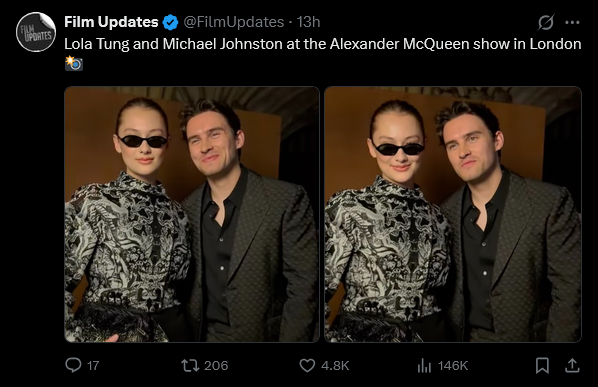The width and height of the screenshot is (598, 387).
Task: Click the 4.8K likes count
Action: (x=335, y=366)
